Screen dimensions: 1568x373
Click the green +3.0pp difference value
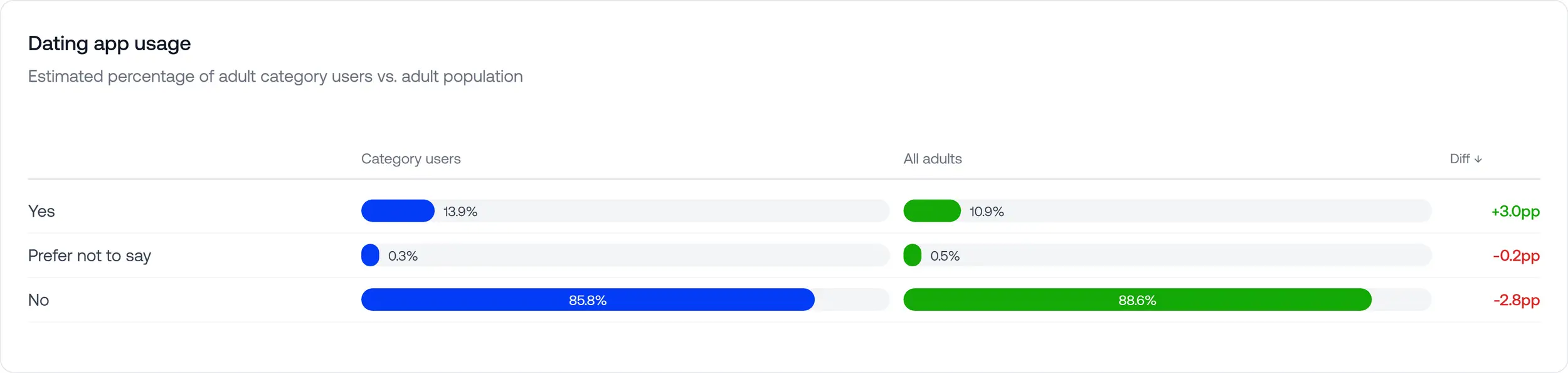1515,211
